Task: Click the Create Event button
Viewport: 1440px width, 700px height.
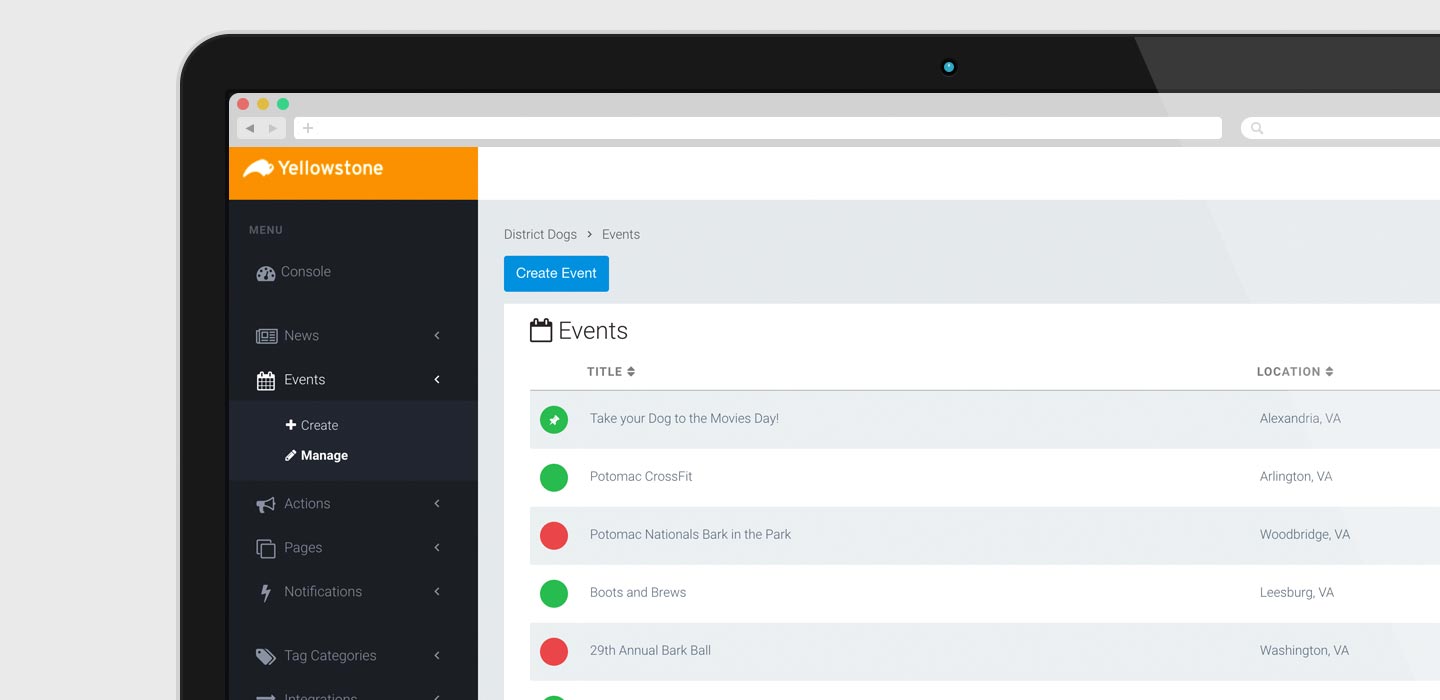Action: (556, 274)
